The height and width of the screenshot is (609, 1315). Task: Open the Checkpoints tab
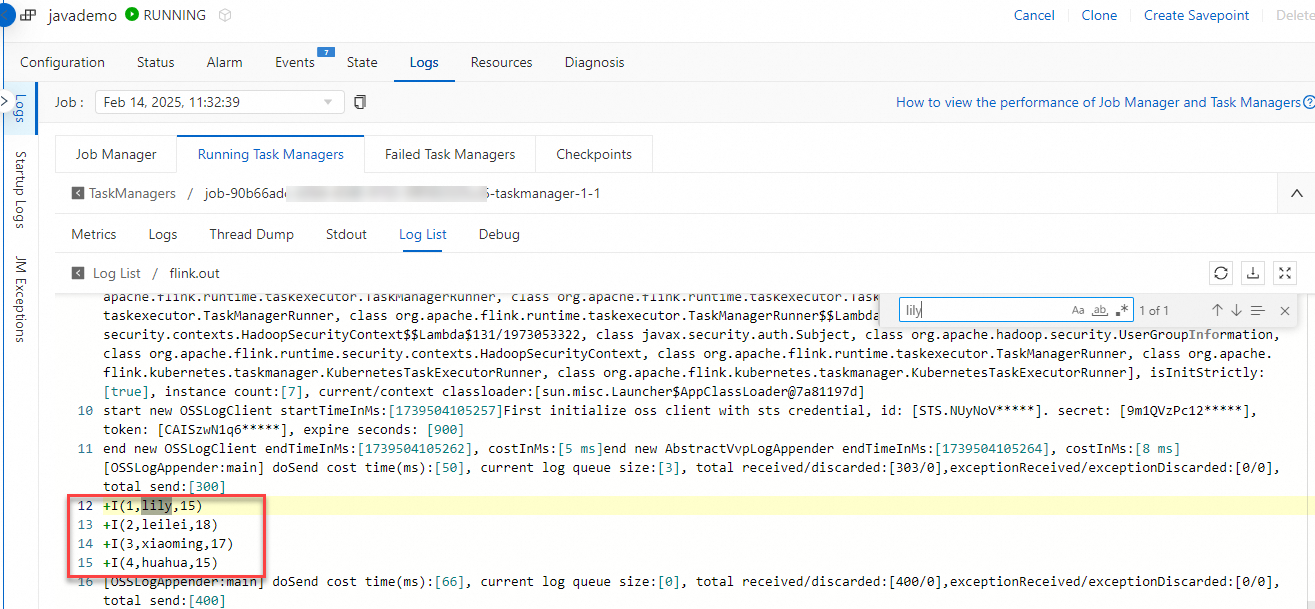594,154
